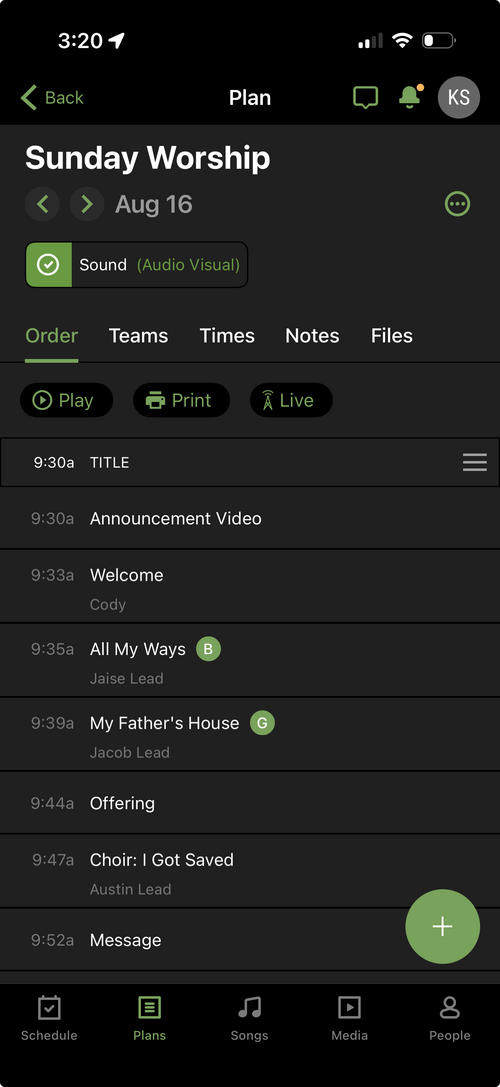Go to next plan date

pos(87,204)
